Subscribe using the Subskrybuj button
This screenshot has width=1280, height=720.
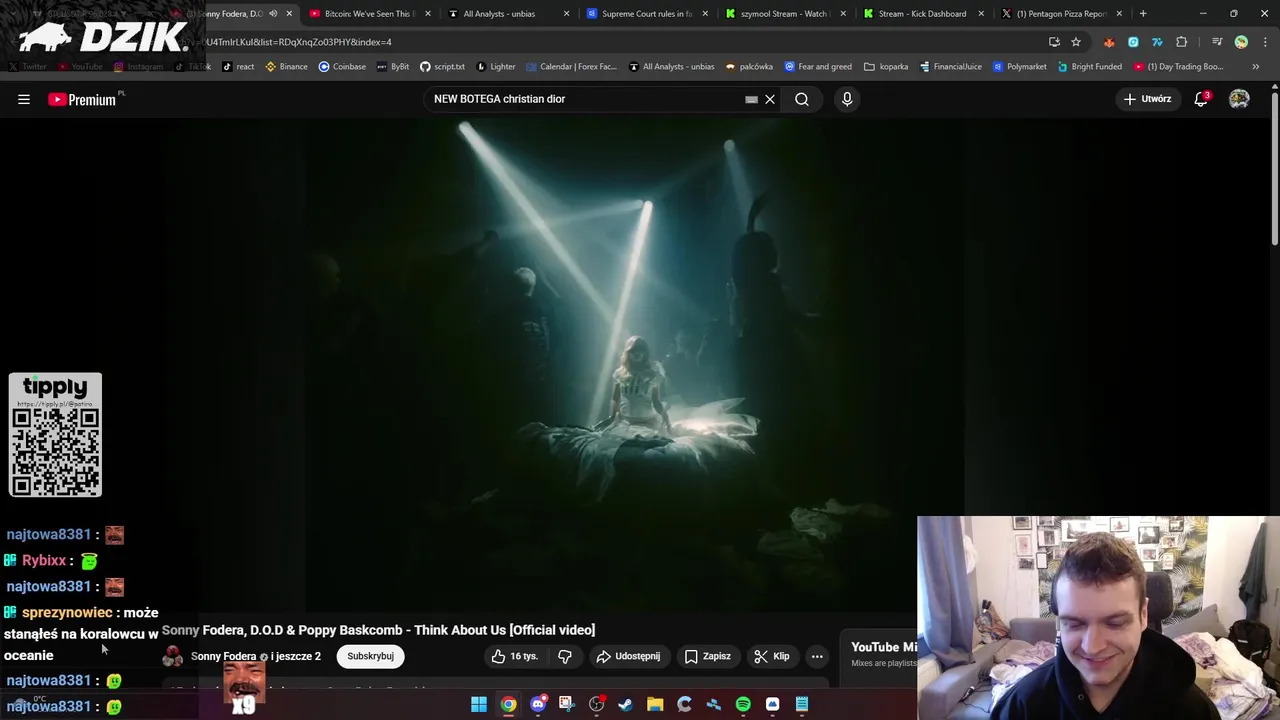(370, 656)
